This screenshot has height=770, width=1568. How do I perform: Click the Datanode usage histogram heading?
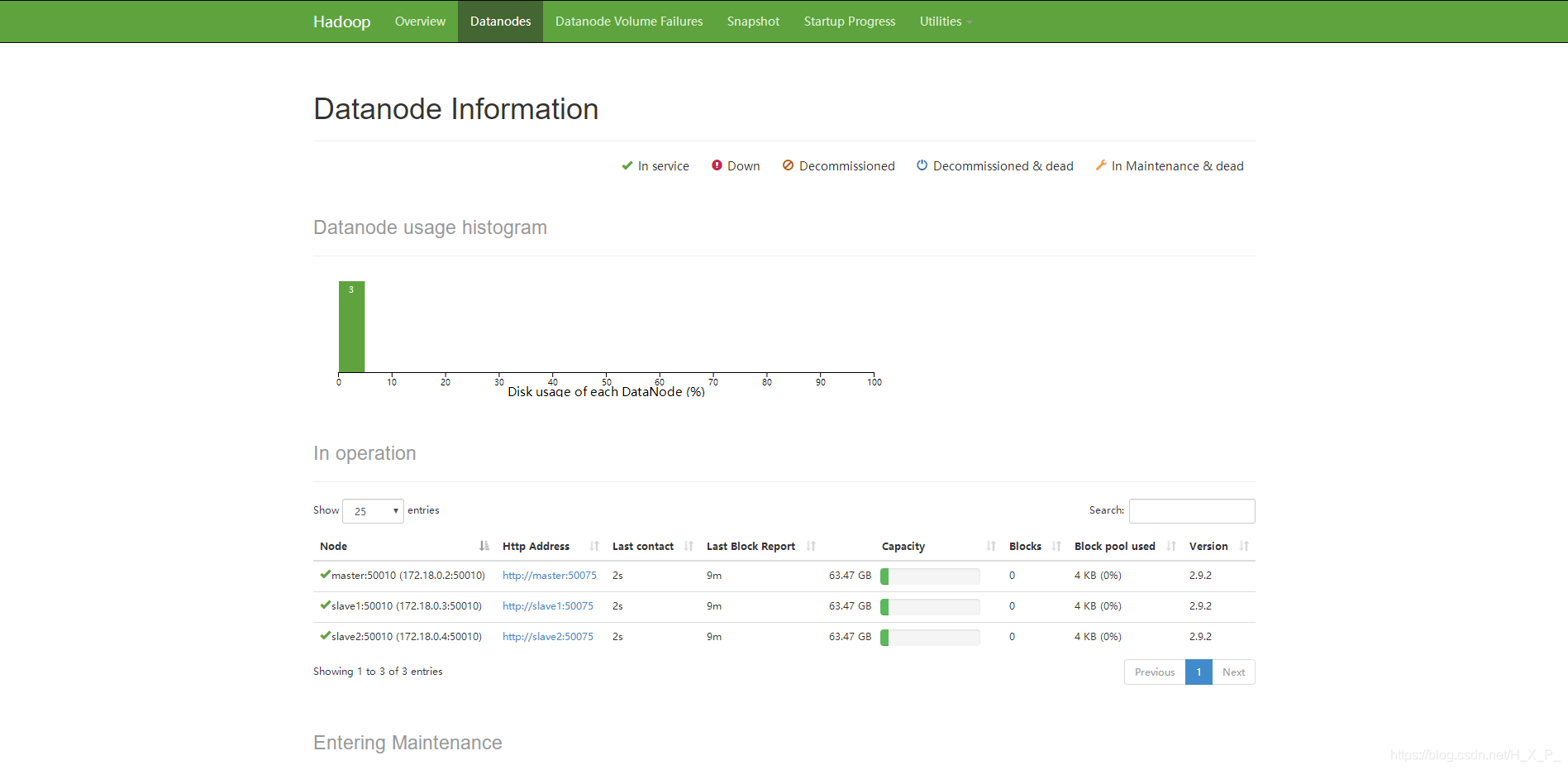(430, 227)
